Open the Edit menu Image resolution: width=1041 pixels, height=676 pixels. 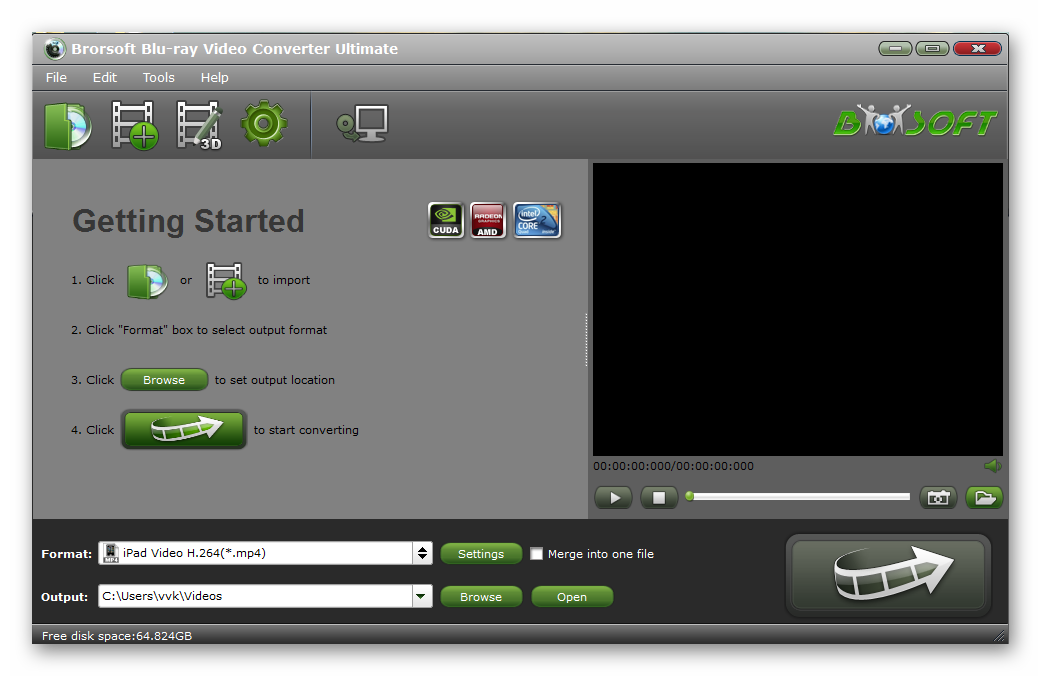[x=105, y=78]
